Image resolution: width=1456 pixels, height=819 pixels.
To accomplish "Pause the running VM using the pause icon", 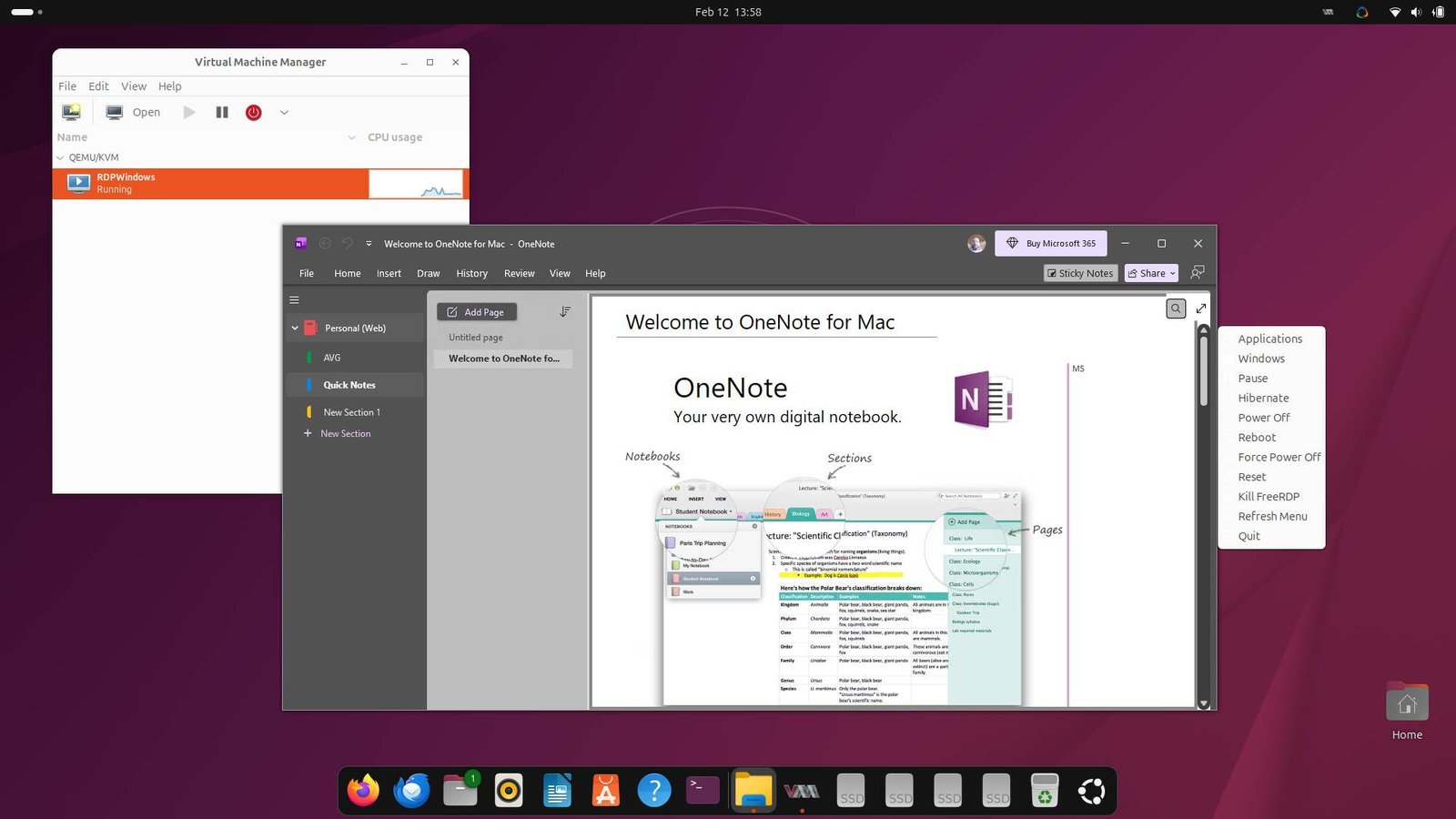I will coord(221,111).
